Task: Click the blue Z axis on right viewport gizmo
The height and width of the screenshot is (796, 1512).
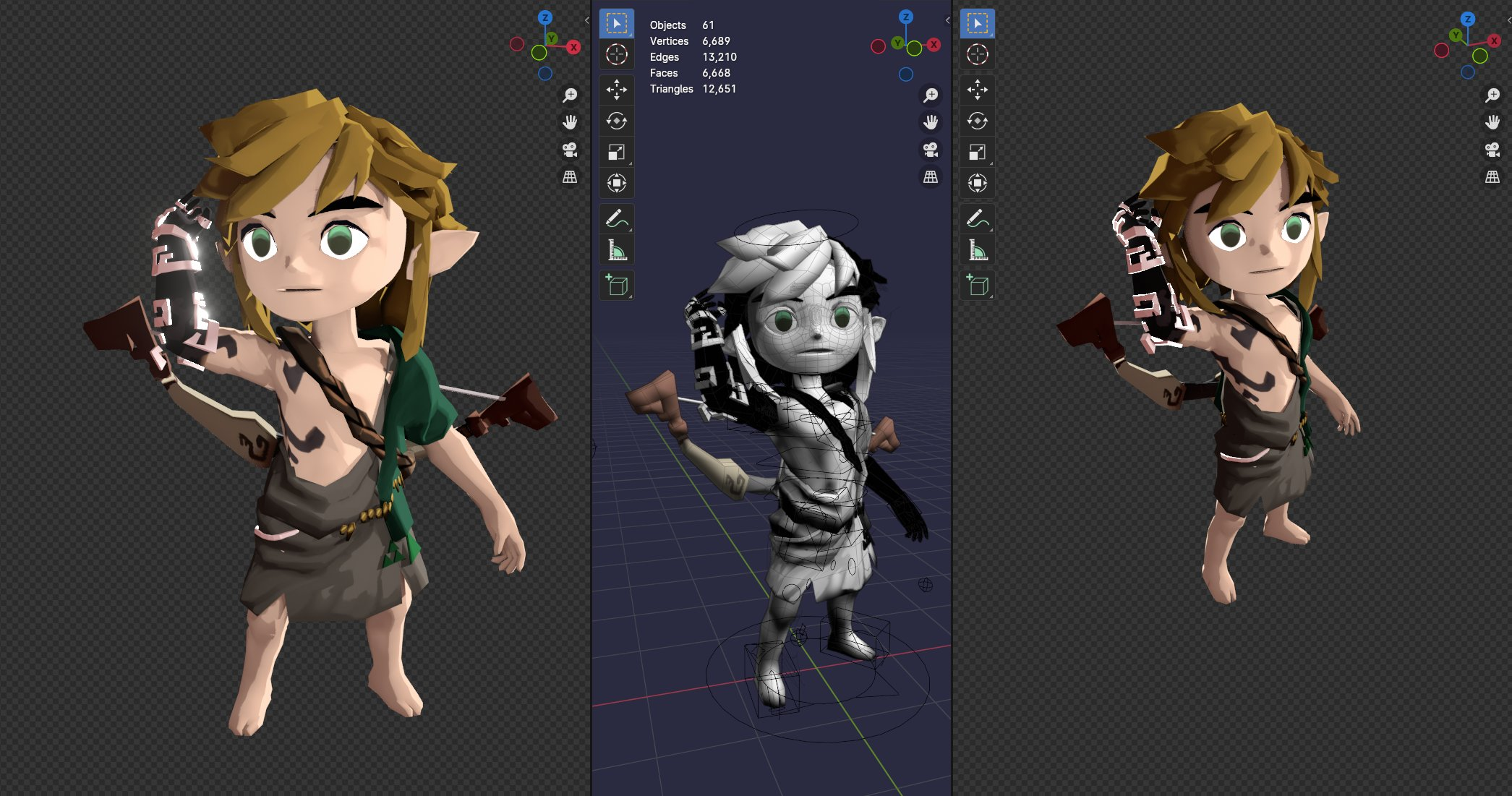Action: coord(1467,19)
